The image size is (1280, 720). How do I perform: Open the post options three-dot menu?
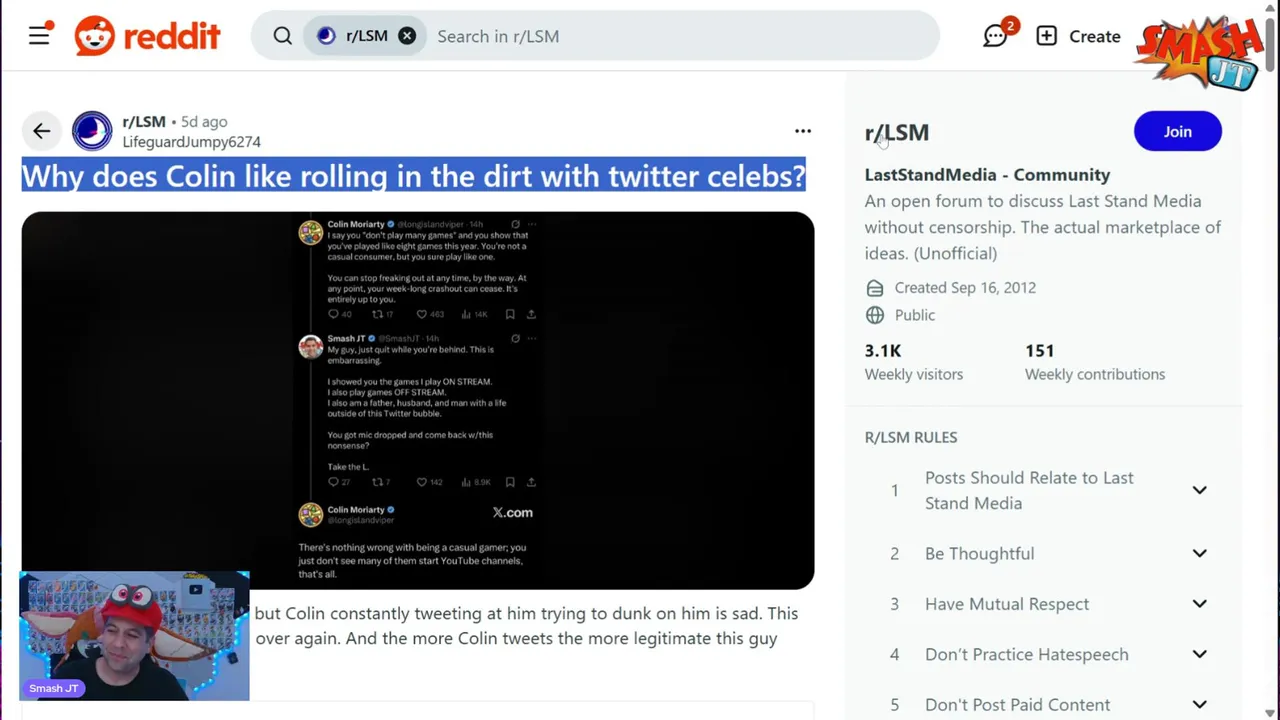[x=802, y=131]
